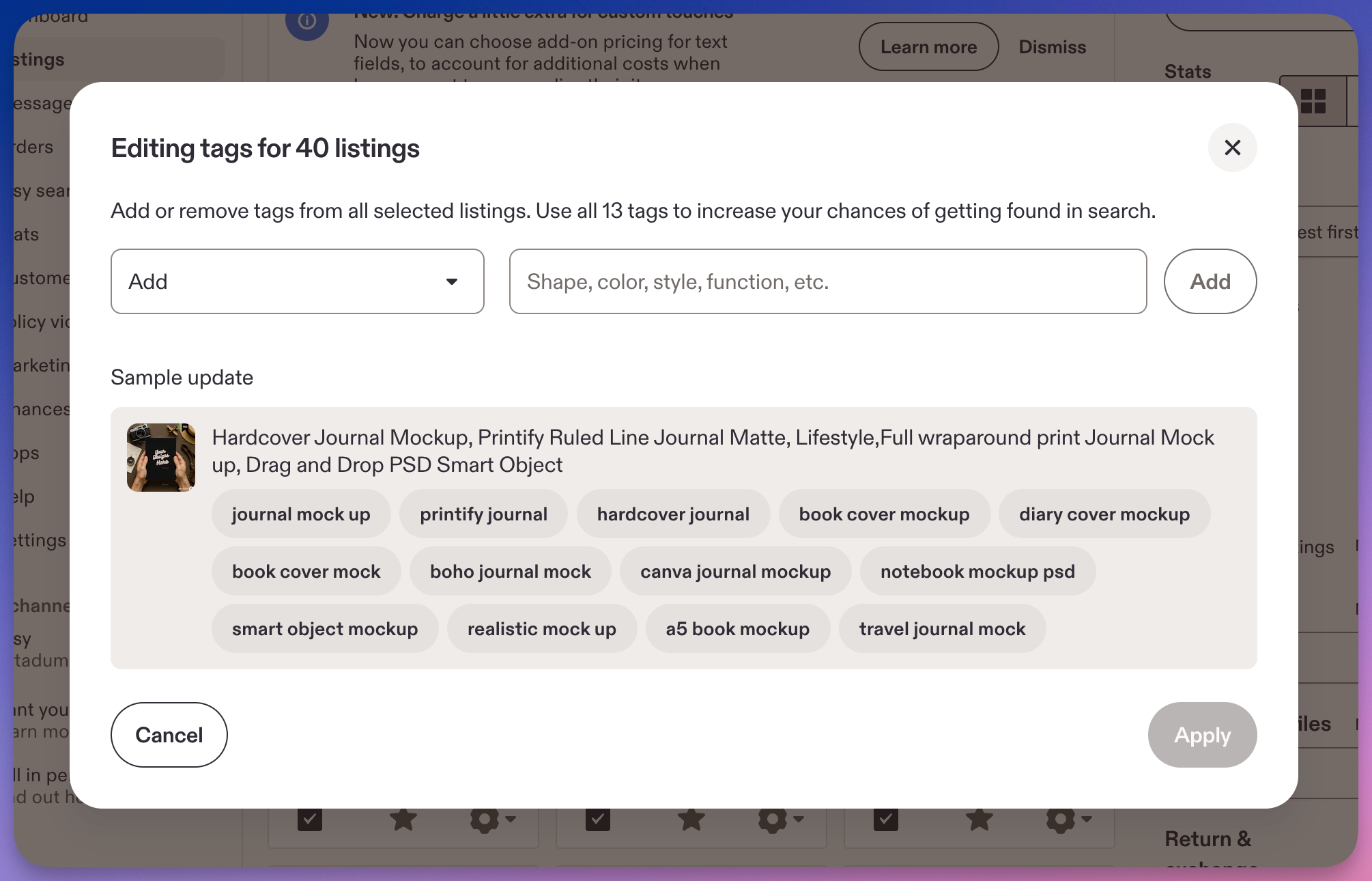Viewport: 1372px width, 881px height.
Task: Star the first background listing card
Action: click(x=403, y=819)
